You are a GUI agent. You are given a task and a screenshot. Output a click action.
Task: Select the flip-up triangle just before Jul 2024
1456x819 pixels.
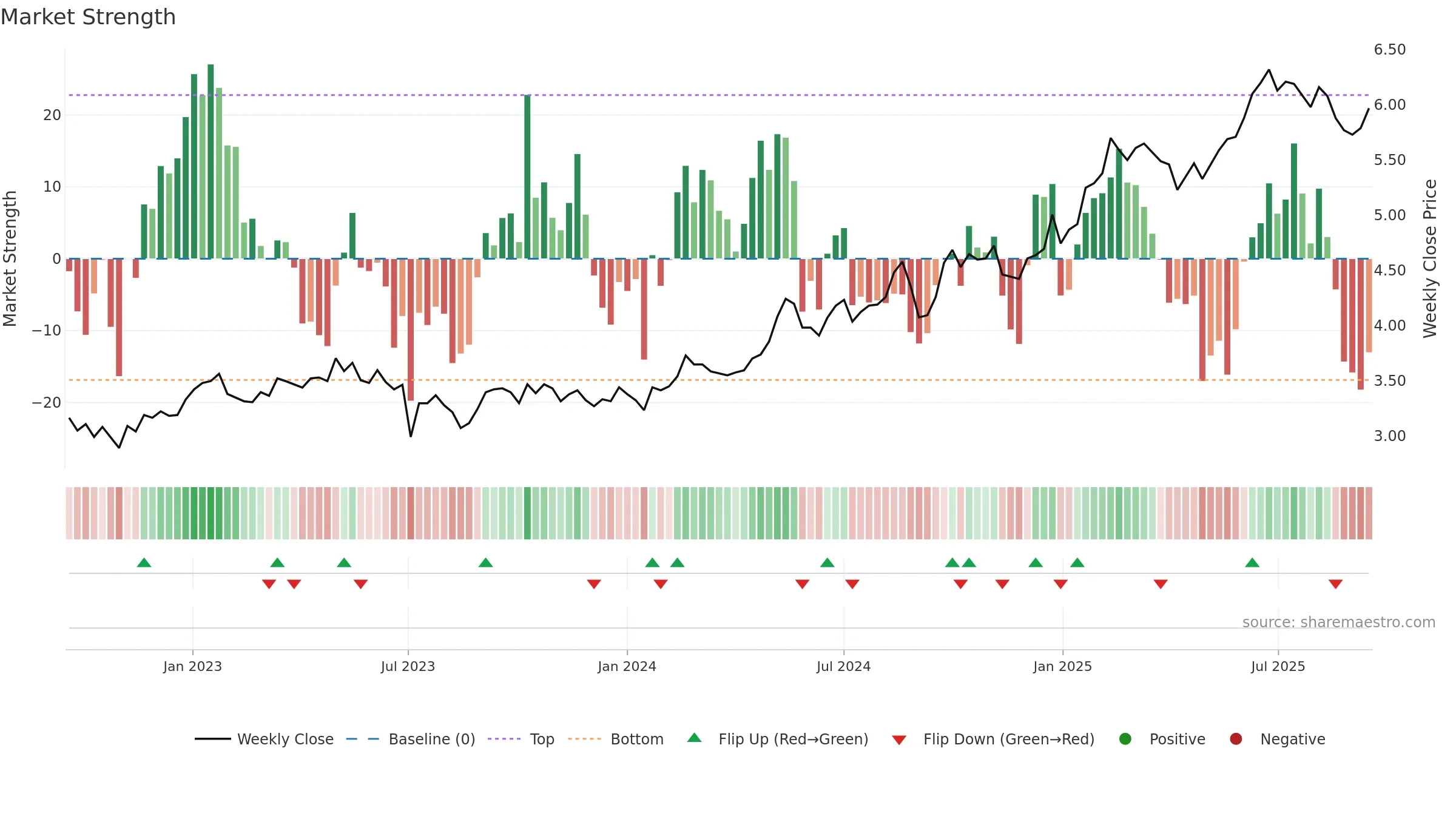827,562
